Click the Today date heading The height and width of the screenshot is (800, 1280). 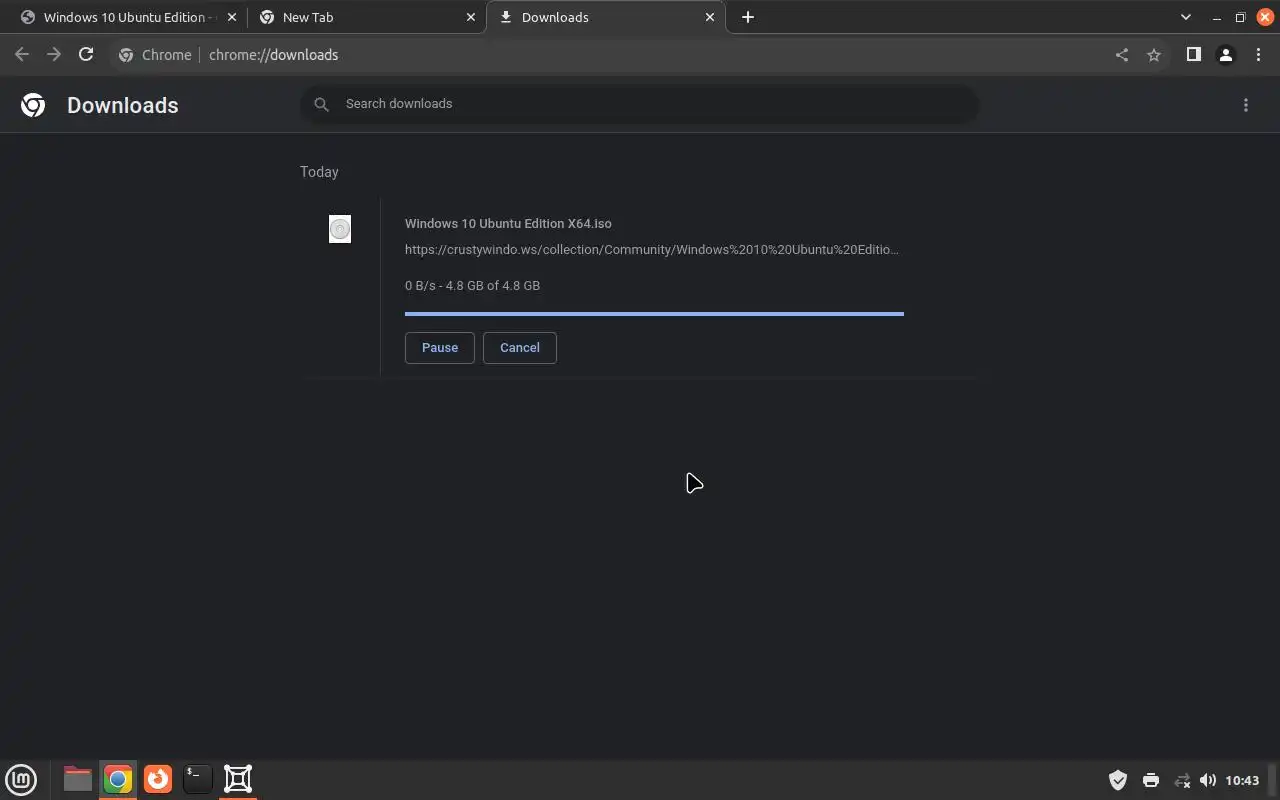tap(319, 172)
